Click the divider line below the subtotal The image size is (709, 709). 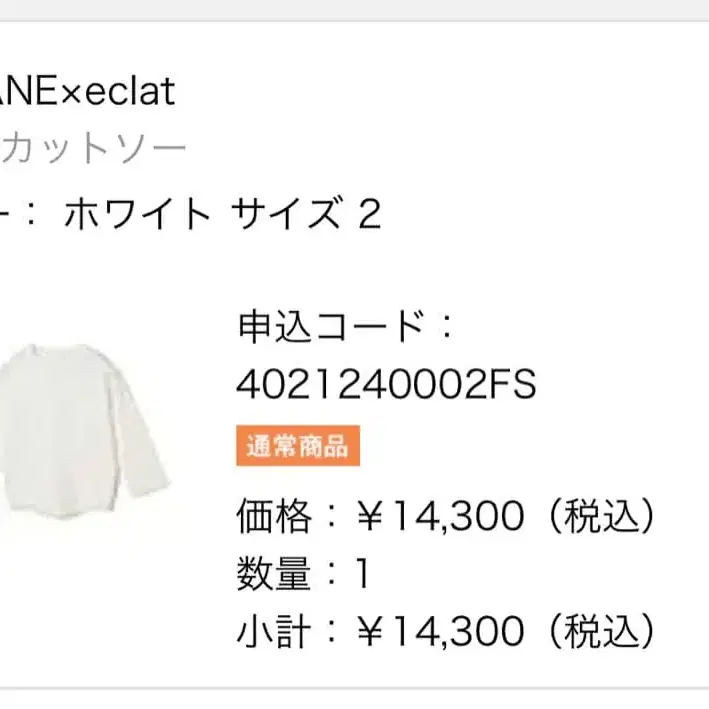pos(354,689)
